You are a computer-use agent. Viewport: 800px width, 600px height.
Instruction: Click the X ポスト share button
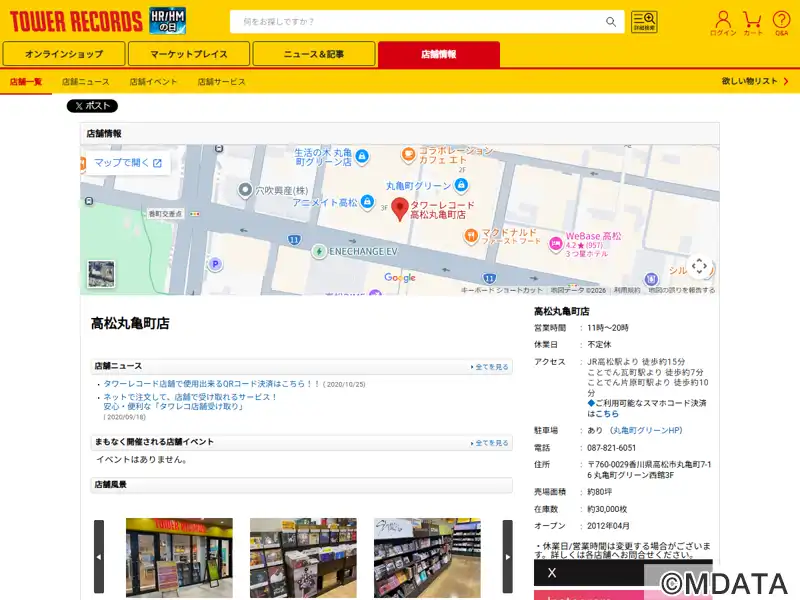[92, 106]
